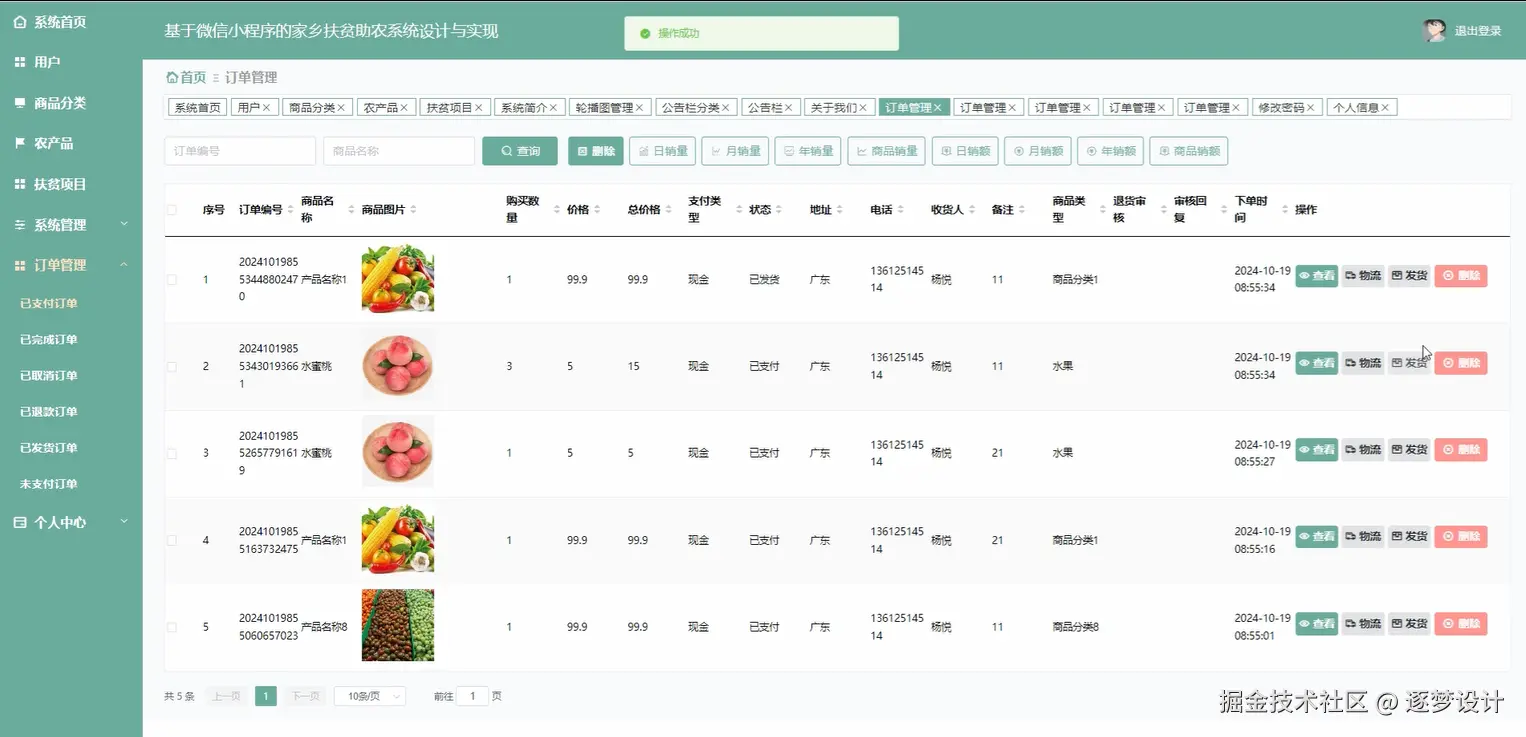Click the 查询 search button

(x=520, y=151)
